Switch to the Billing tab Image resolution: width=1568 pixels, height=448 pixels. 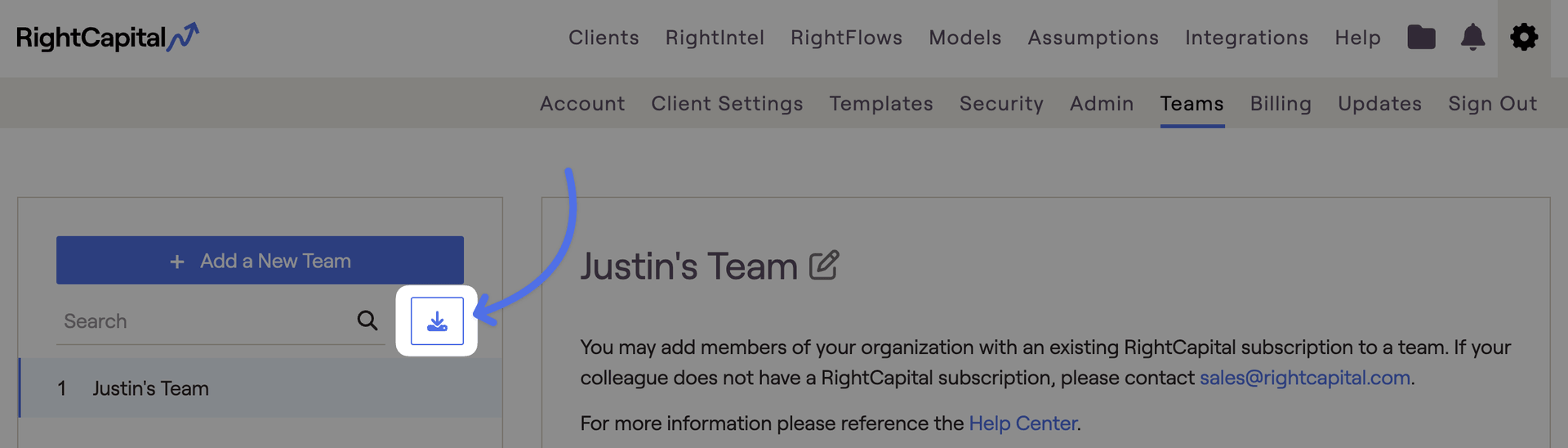tap(1281, 104)
